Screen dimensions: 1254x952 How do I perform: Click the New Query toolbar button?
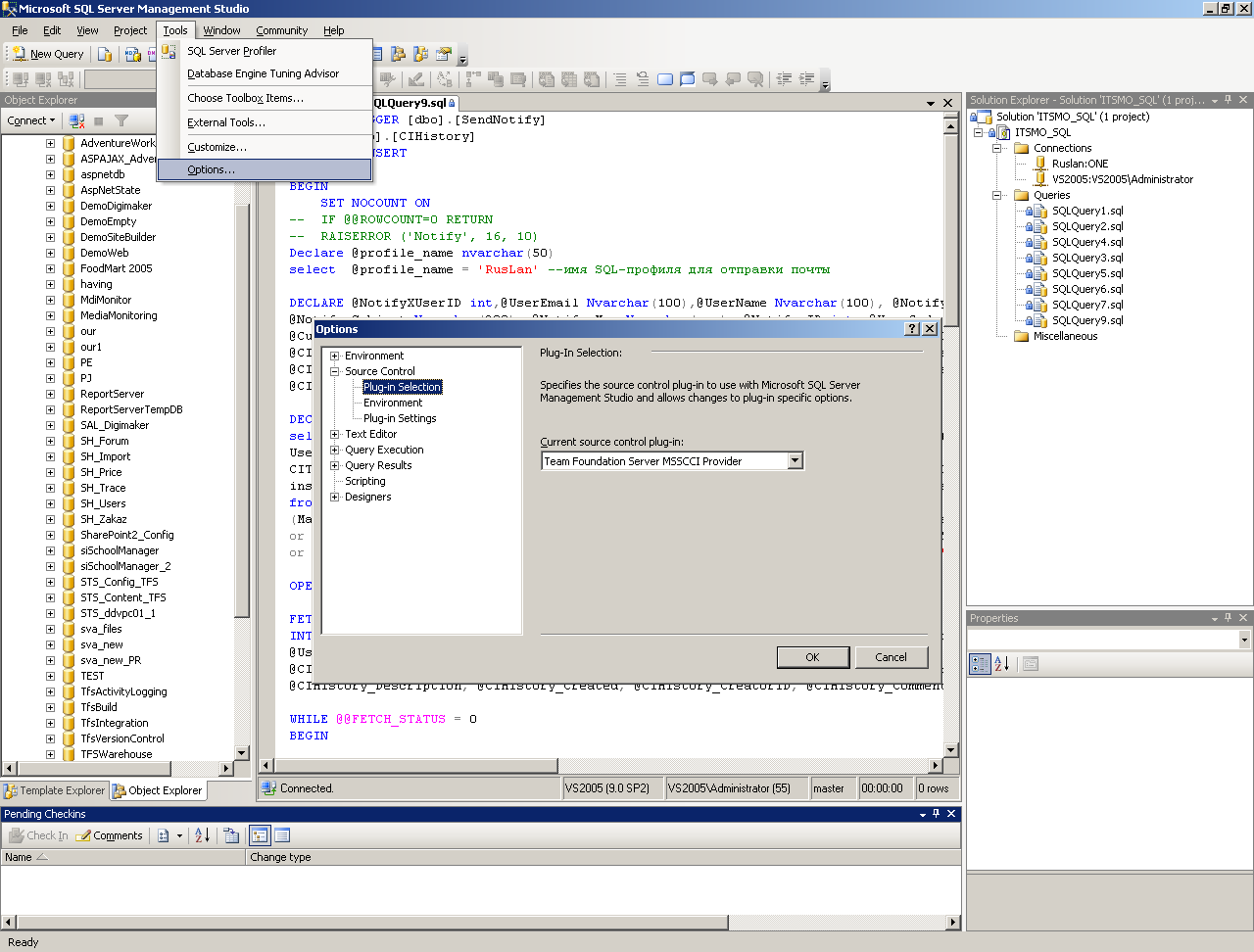[47, 54]
